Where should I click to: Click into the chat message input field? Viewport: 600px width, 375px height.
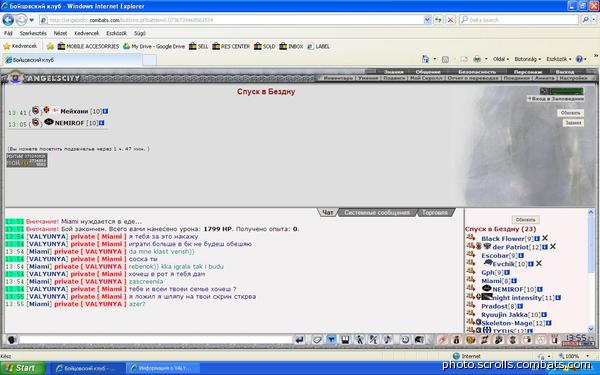click(155, 340)
